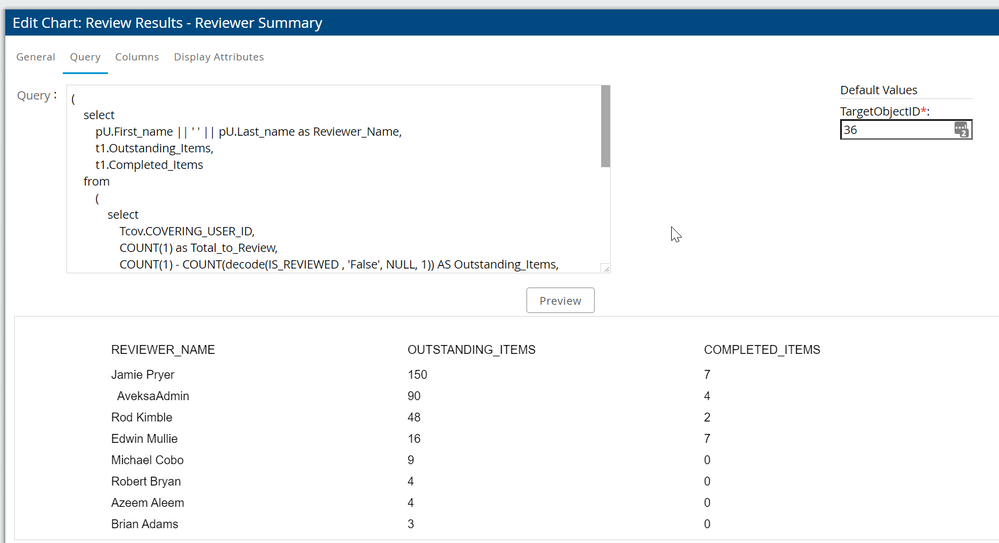999x543 pixels.
Task: Click the Edit Chart dialog title bar
Action: (499, 22)
